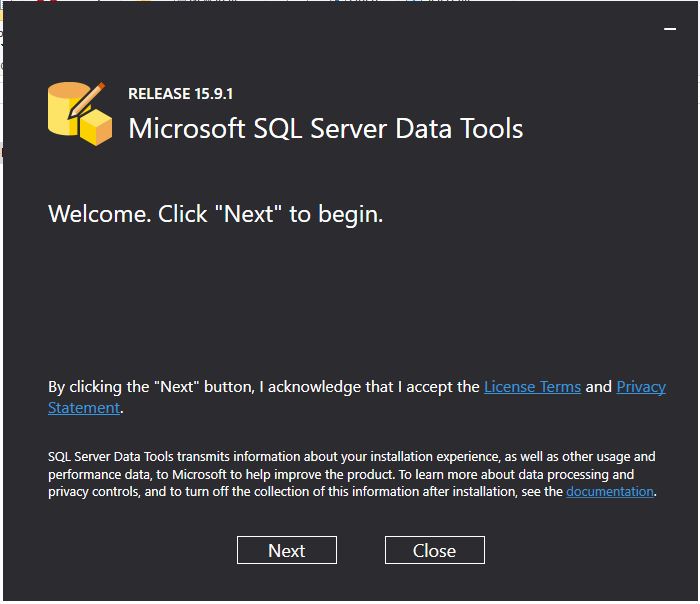Open the License Terms link
The image size is (700, 604).
(x=532, y=387)
